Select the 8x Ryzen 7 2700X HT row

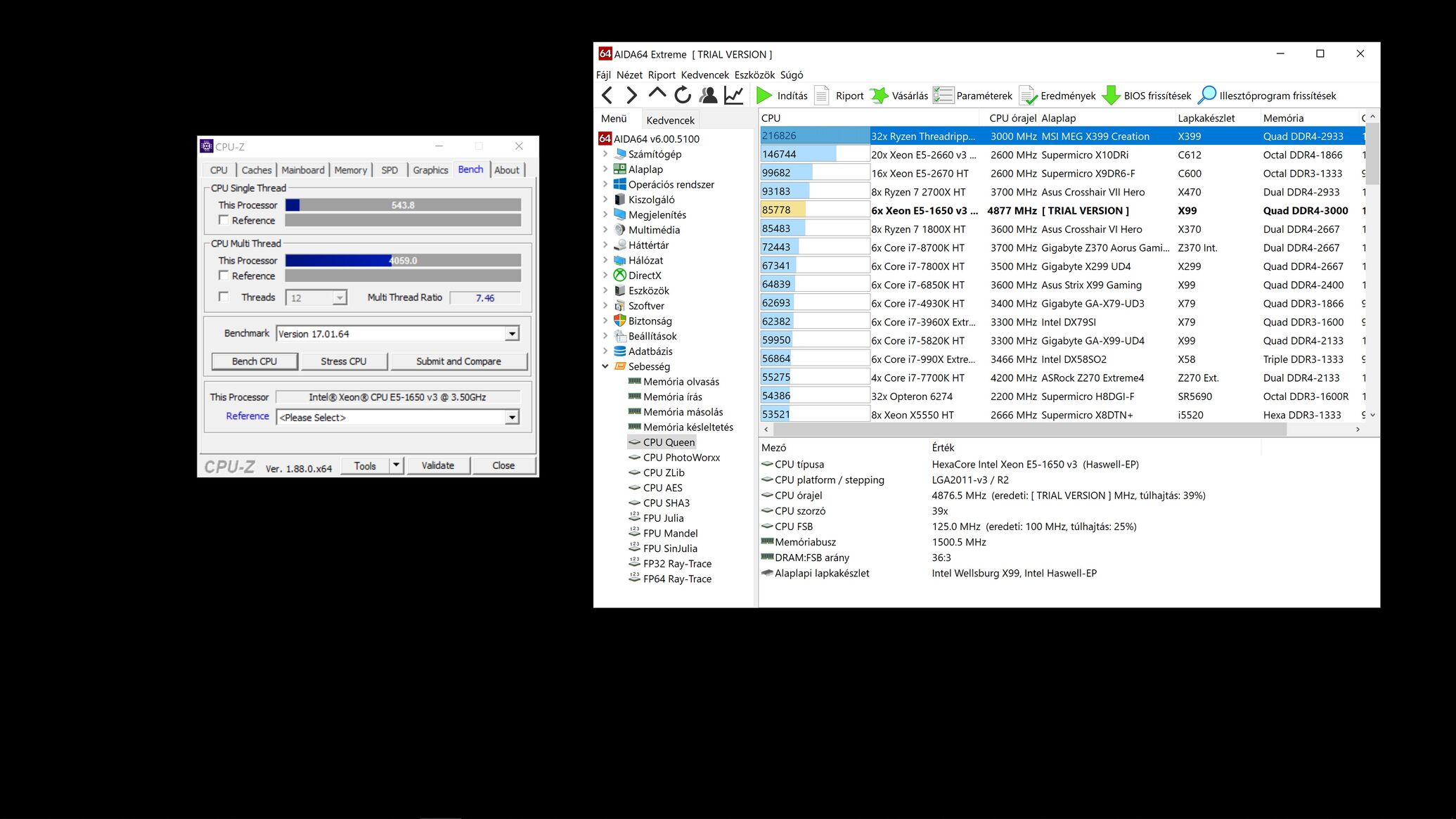pos(1062,192)
